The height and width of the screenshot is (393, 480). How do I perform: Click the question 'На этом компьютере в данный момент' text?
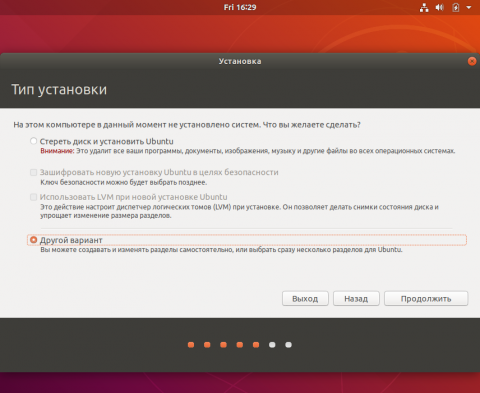[x=187, y=125]
